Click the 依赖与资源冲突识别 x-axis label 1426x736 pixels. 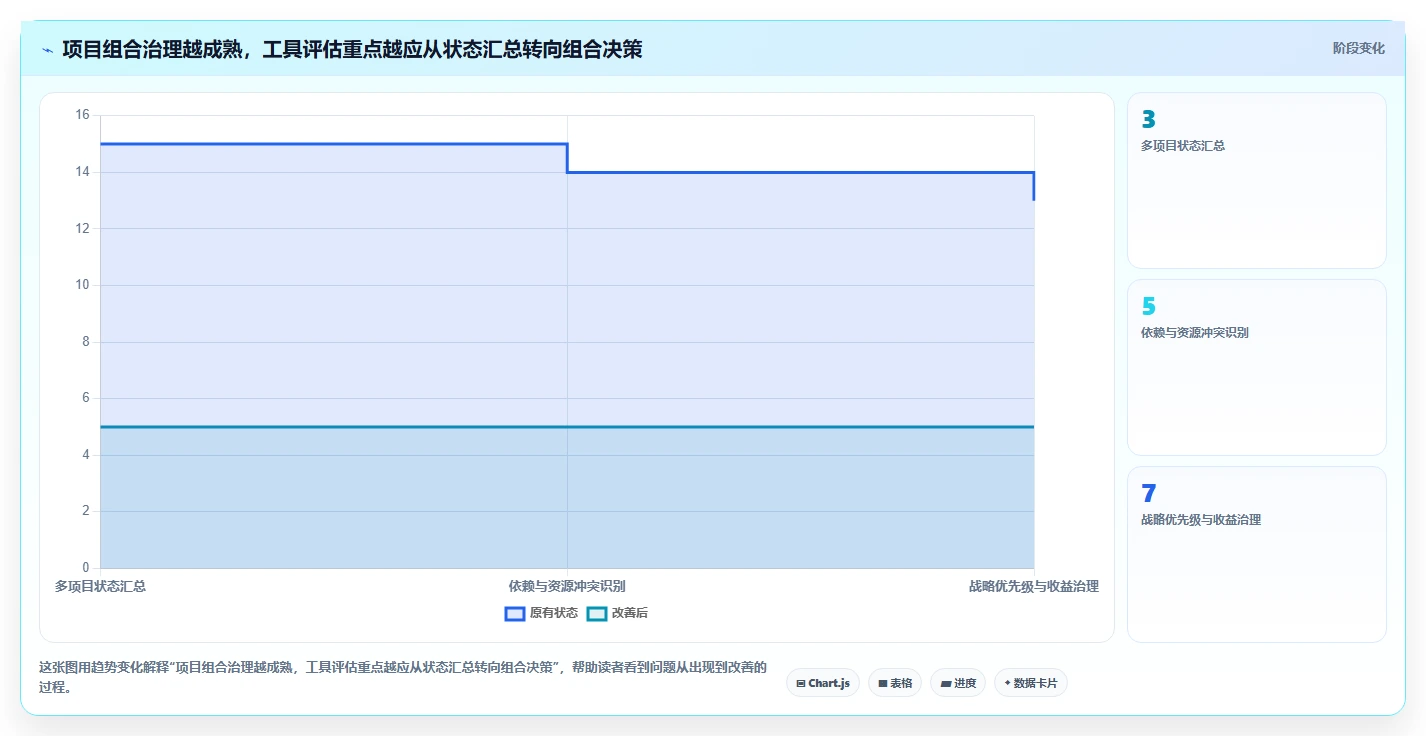click(x=567, y=586)
